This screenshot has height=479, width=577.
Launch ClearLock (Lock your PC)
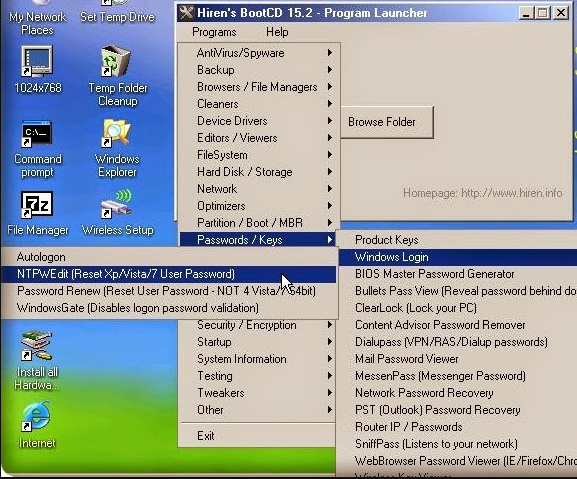457,308
